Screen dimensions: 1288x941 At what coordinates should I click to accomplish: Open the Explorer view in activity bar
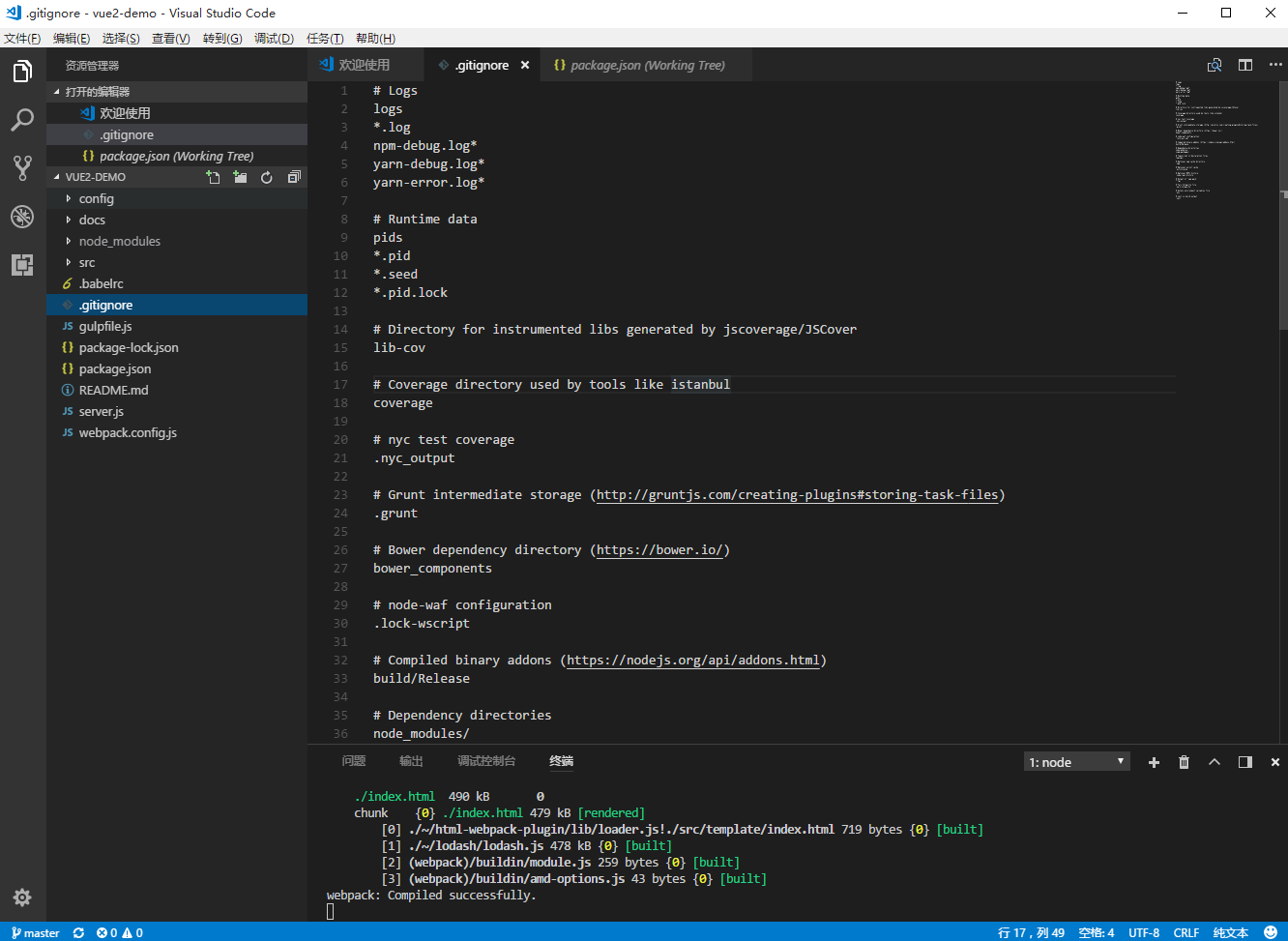(x=22, y=72)
